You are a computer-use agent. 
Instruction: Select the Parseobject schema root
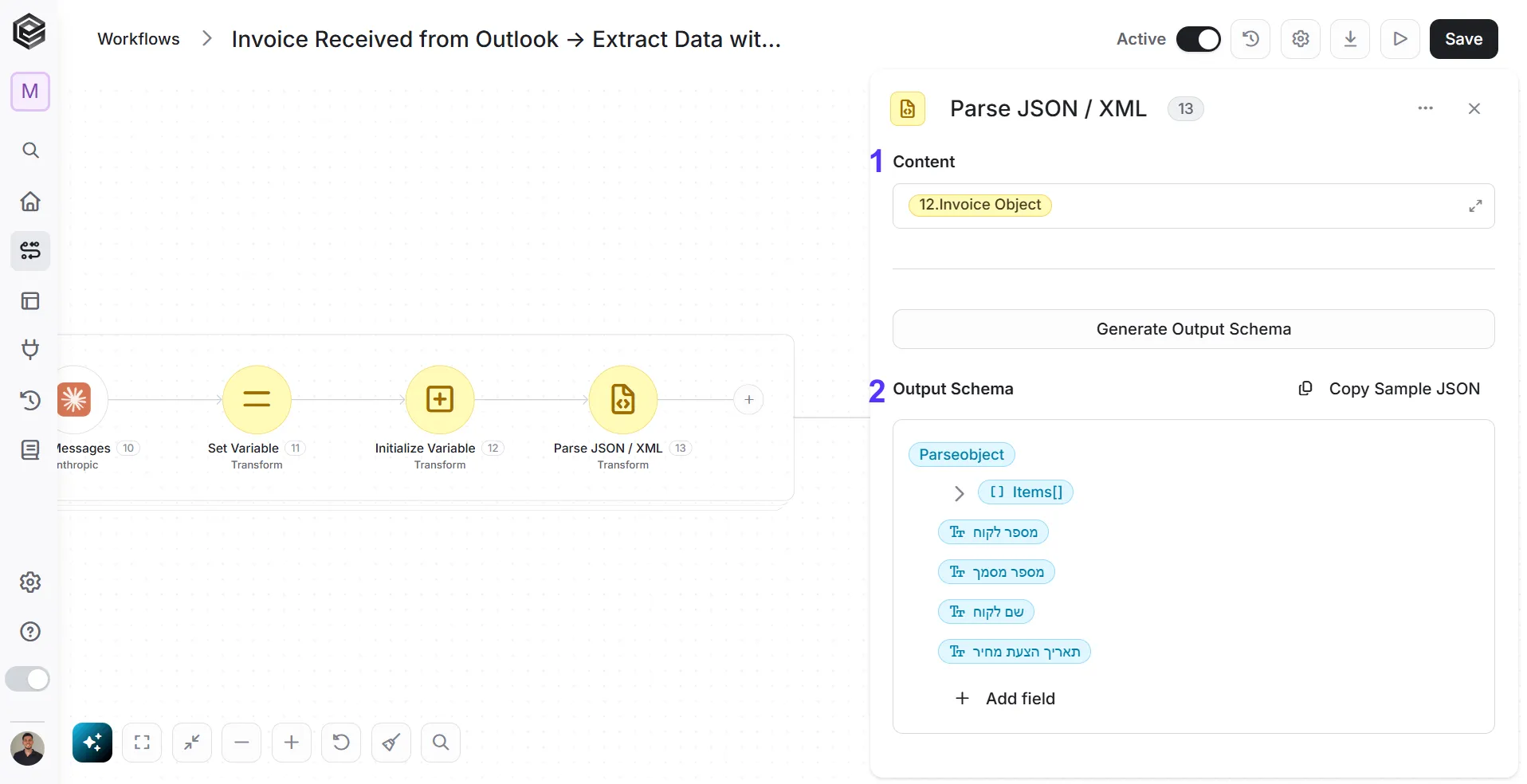click(961, 454)
